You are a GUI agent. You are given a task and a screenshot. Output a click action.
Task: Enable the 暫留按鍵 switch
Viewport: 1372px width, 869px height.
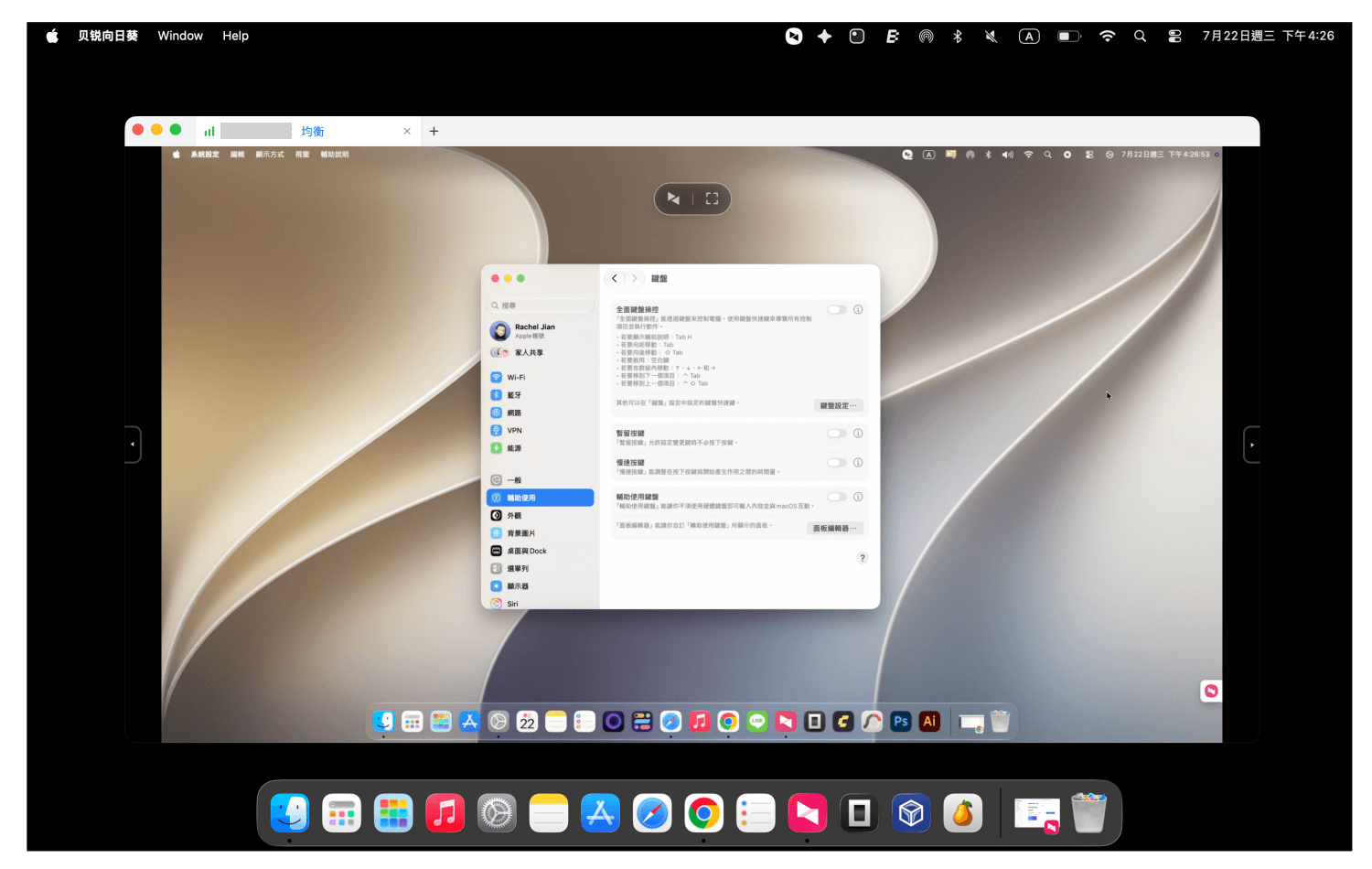(x=836, y=434)
